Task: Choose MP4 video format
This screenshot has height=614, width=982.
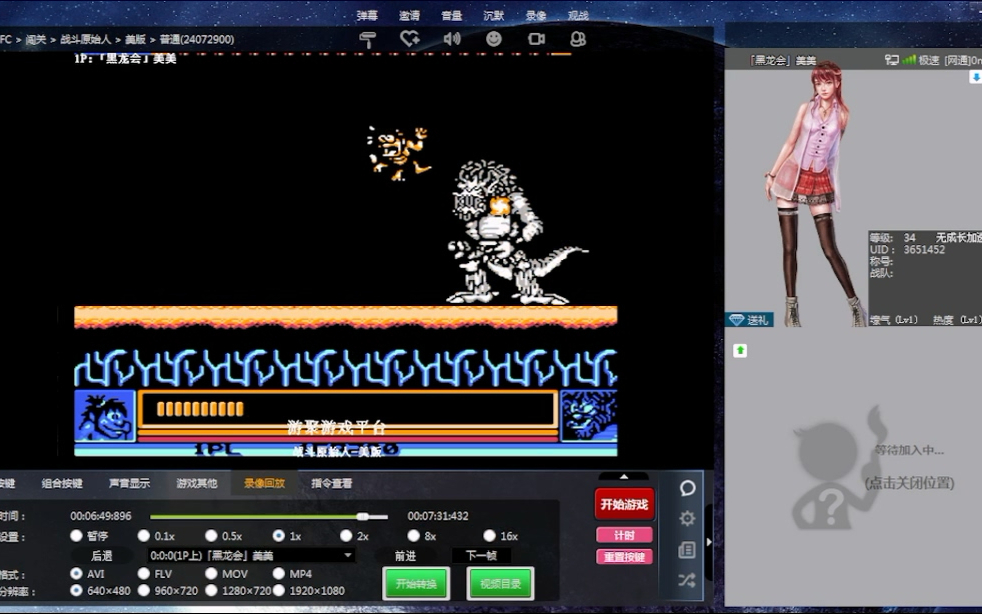Action: tap(279, 573)
